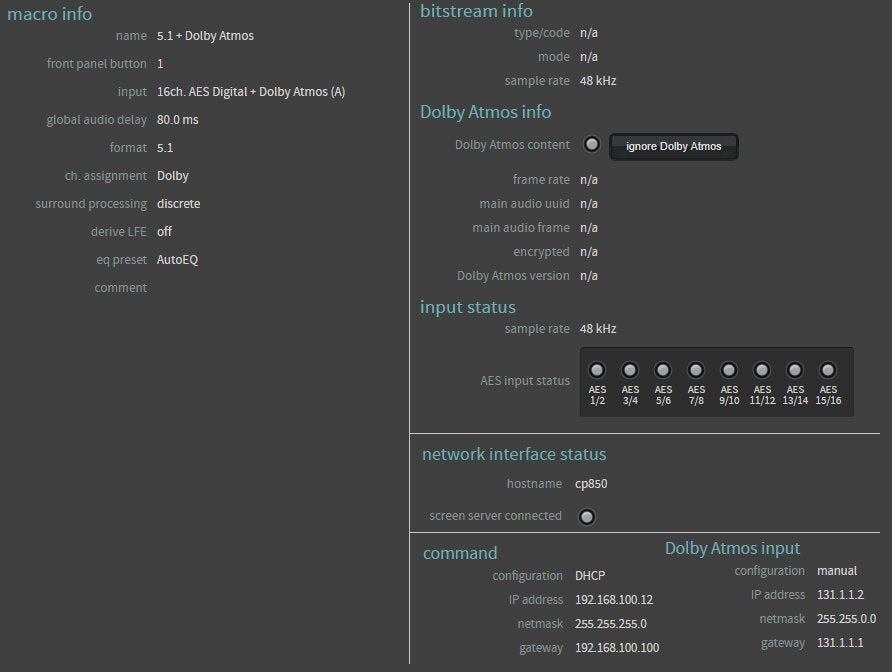The height and width of the screenshot is (672, 892).
Task: Click the 'bitstream info' section heading
Action: coord(476,11)
